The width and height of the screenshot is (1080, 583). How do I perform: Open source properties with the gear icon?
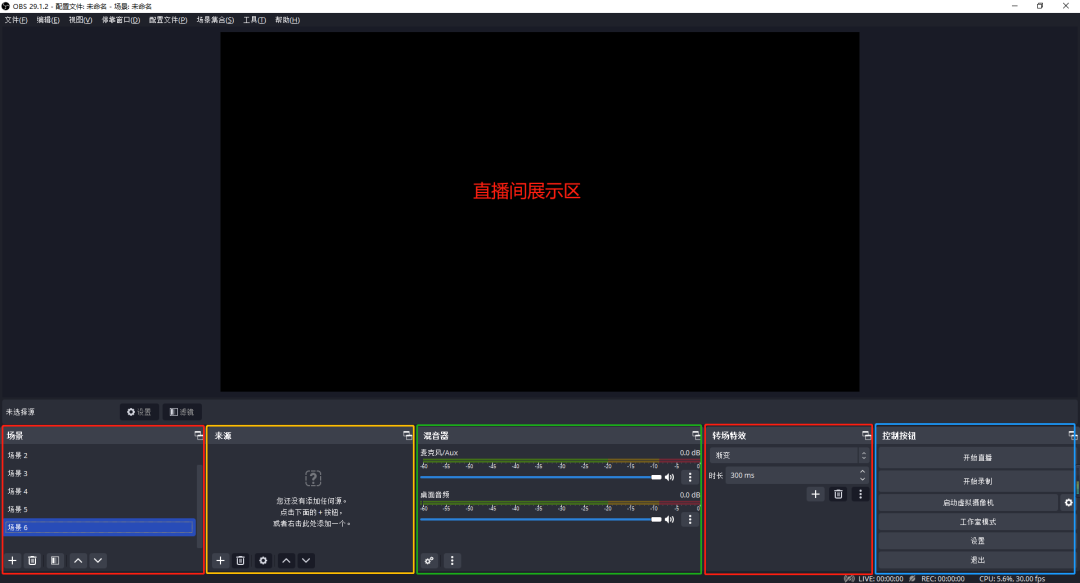point(263,560)
